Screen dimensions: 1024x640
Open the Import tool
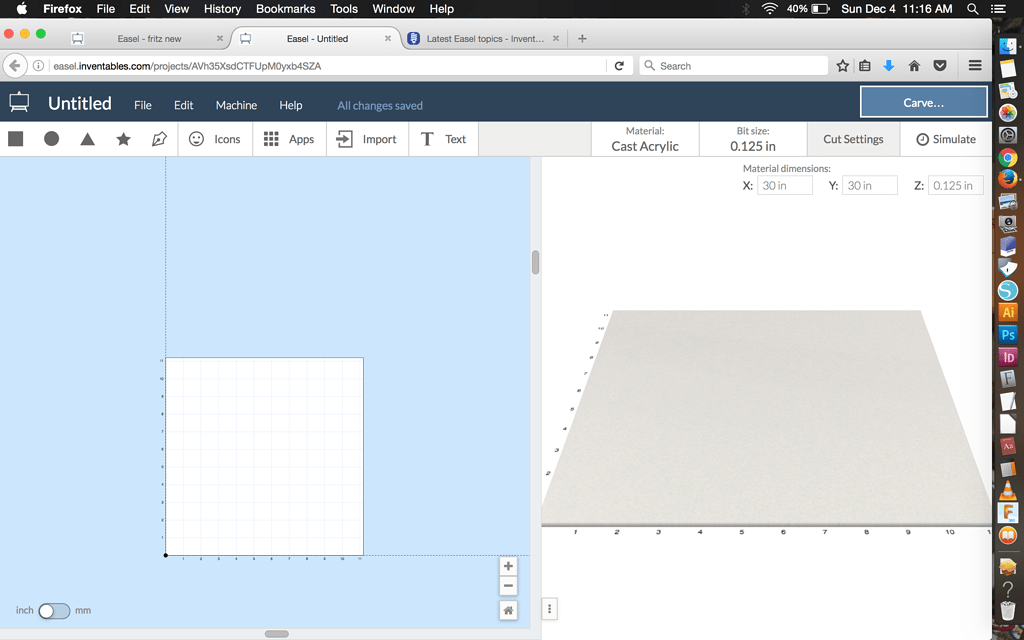coord(367,139)
